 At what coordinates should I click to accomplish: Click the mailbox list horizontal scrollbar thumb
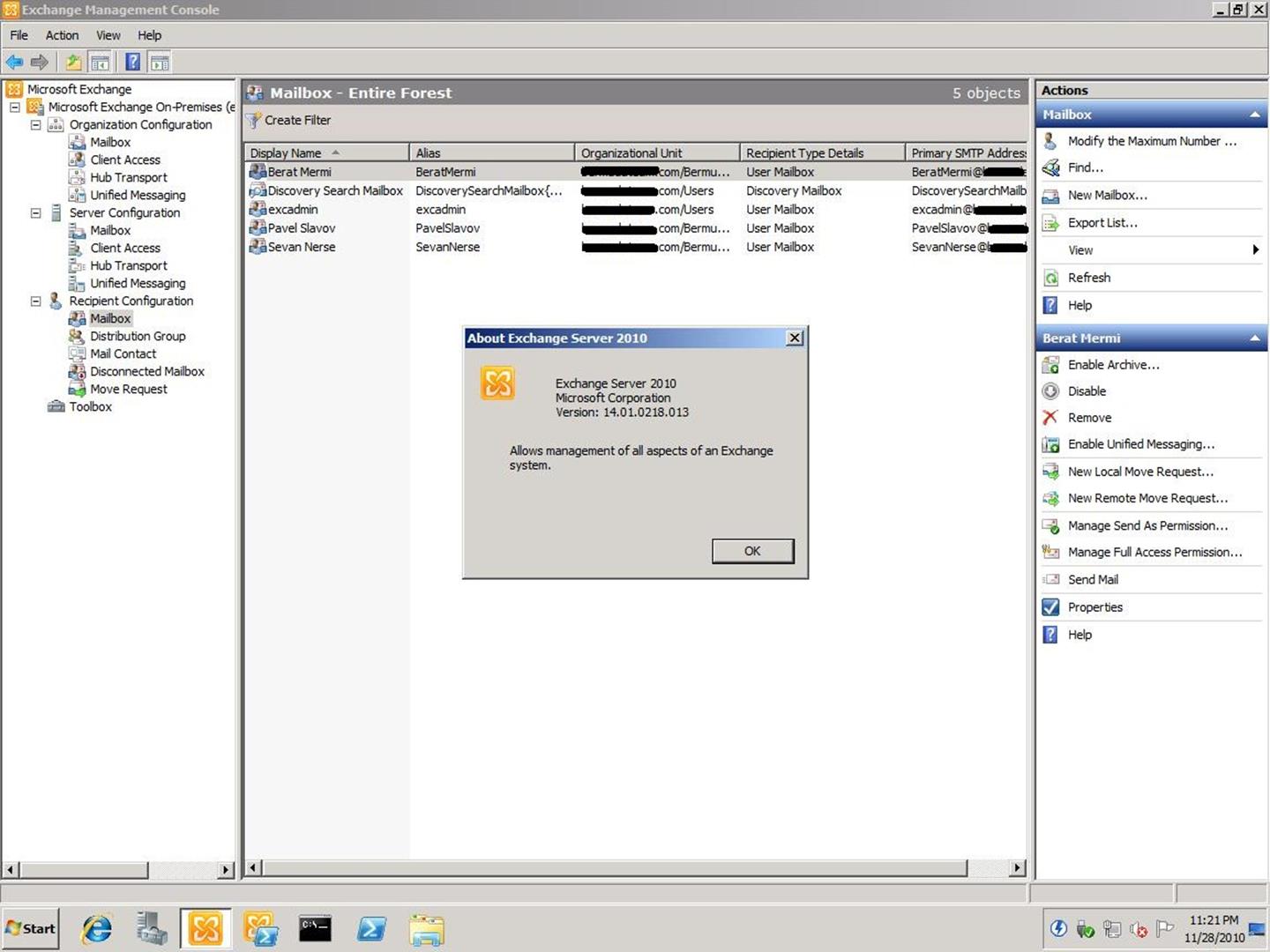[x=615, y=868]
